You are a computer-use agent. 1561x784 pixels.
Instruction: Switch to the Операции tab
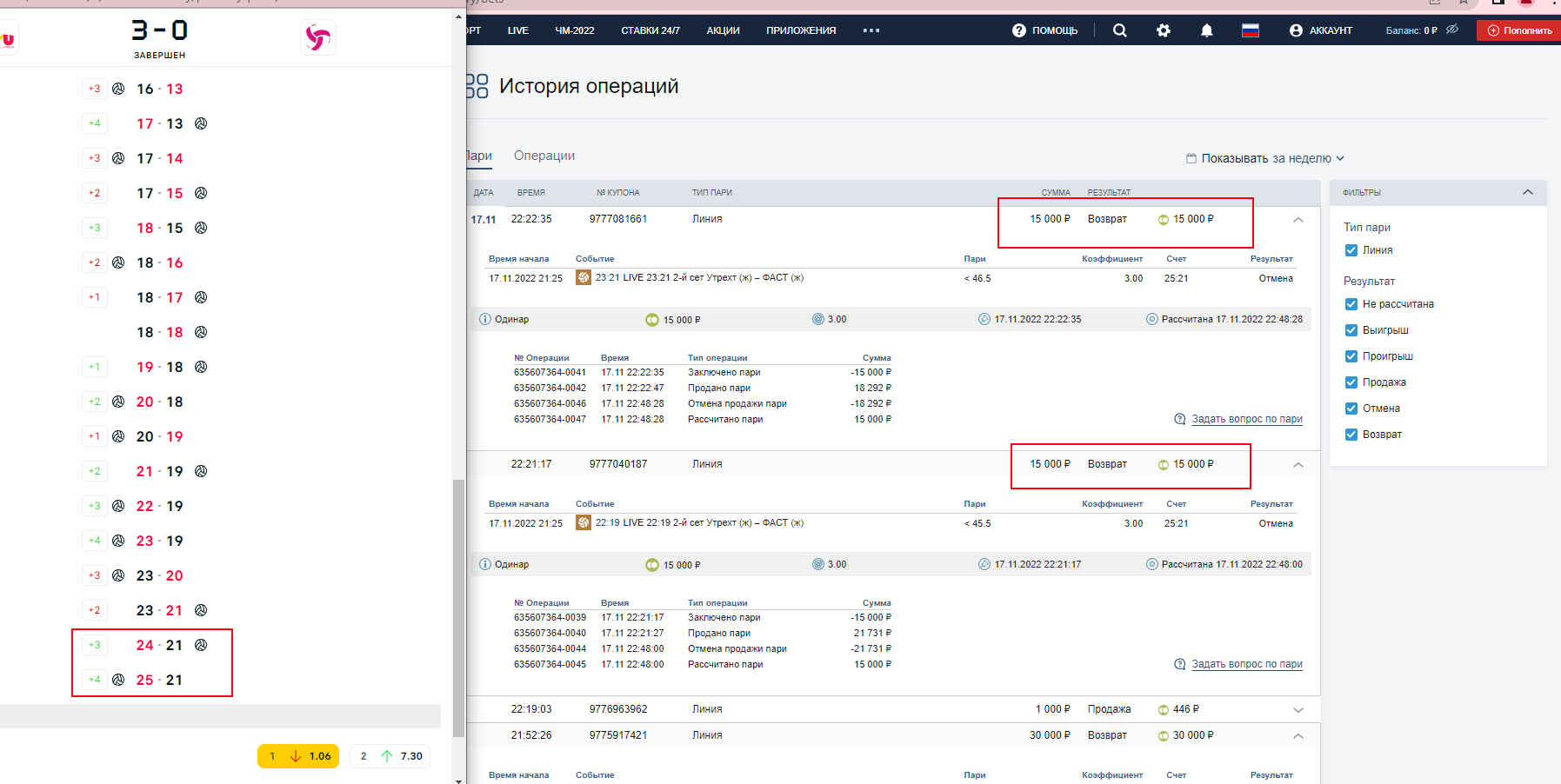click(544, 156)
